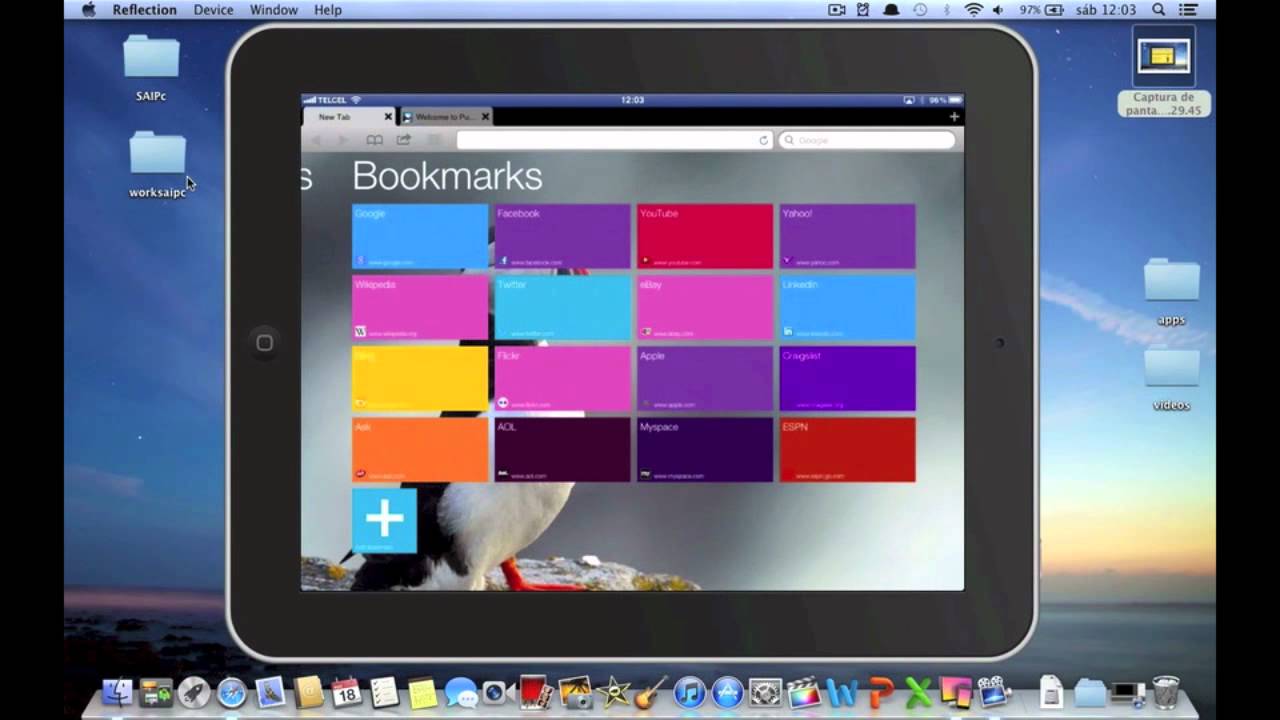Screen dimensions: 1280x720
Task: Open a new browser tab with plus
Action: [x=954, y=117]
